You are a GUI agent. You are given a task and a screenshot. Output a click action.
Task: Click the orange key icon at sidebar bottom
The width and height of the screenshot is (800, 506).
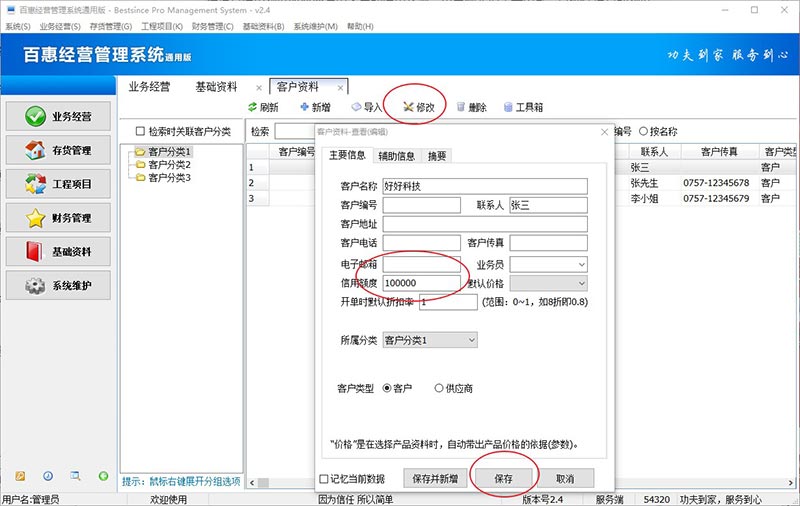pyautogui.click(x=20, y=476)
